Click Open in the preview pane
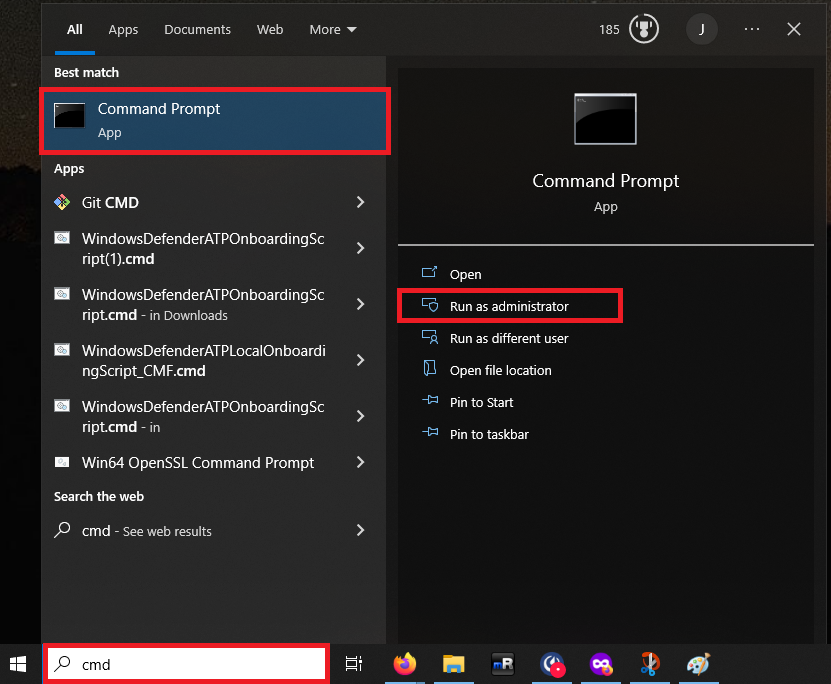 click(x=465, y=274)
